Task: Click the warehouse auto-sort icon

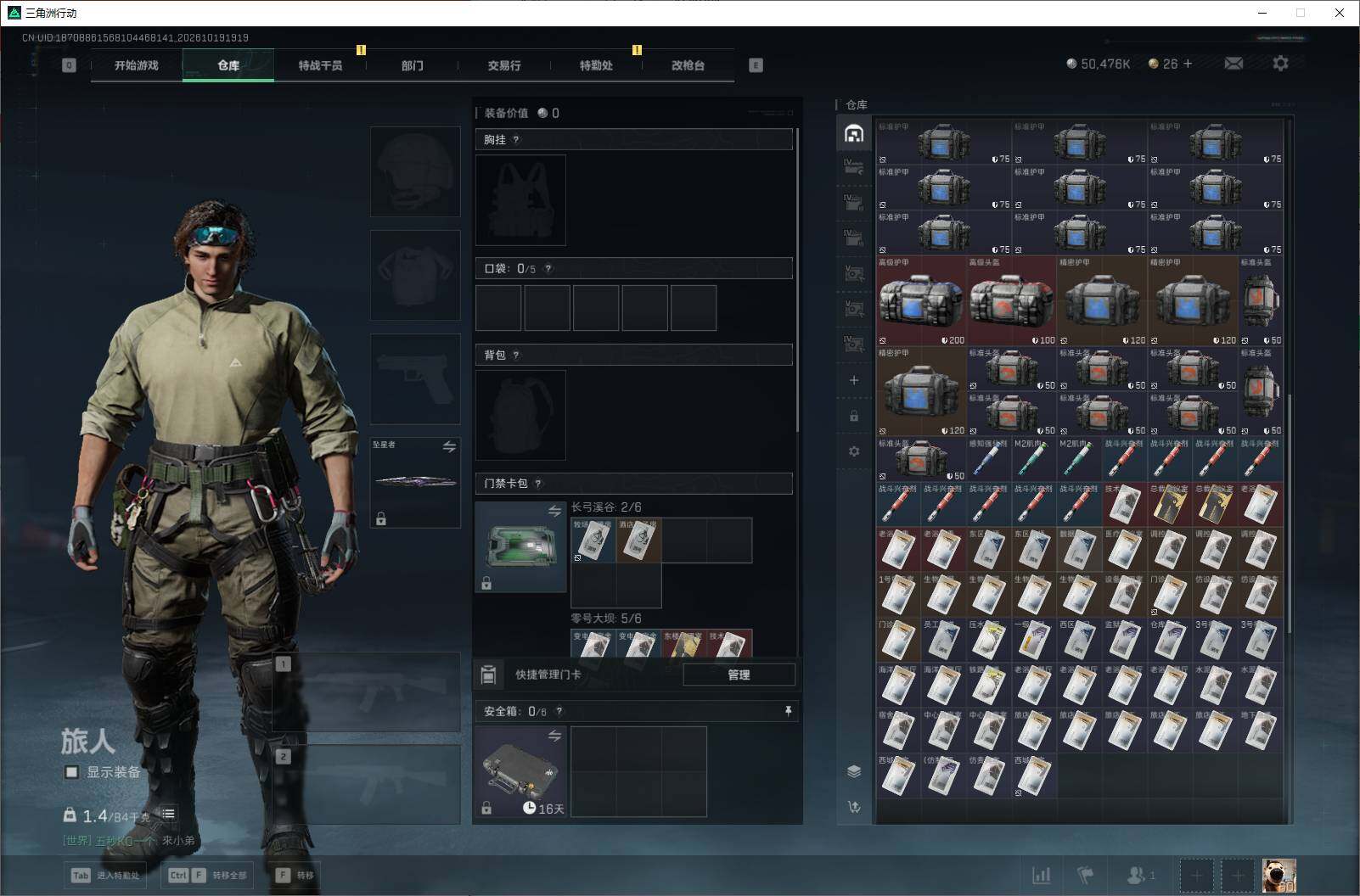Action: pyautogui.click(x=854, y=807)
